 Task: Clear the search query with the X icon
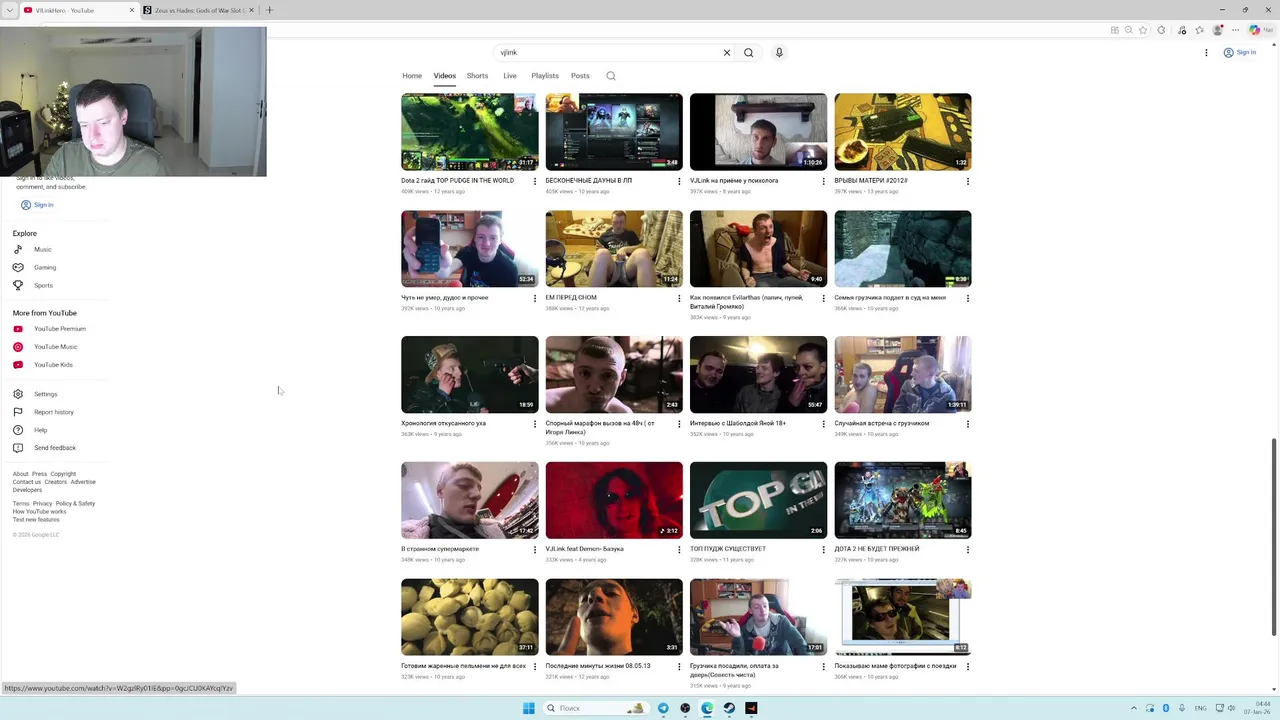coord(727,53)
